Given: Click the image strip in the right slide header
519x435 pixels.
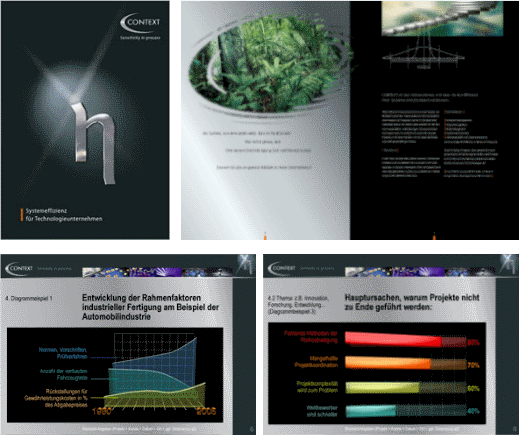Looking at the screenshot, I should tap(420, 272).
